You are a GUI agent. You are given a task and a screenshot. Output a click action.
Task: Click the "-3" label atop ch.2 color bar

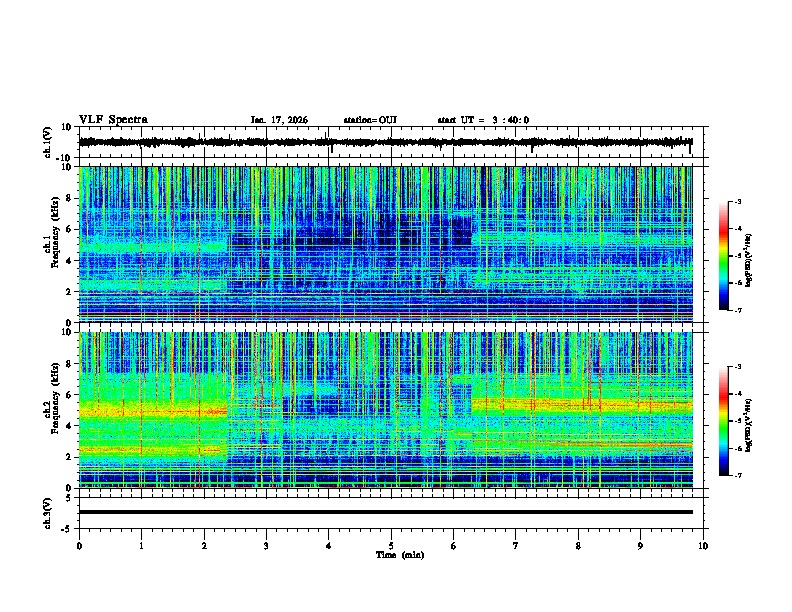pos(737,367)
